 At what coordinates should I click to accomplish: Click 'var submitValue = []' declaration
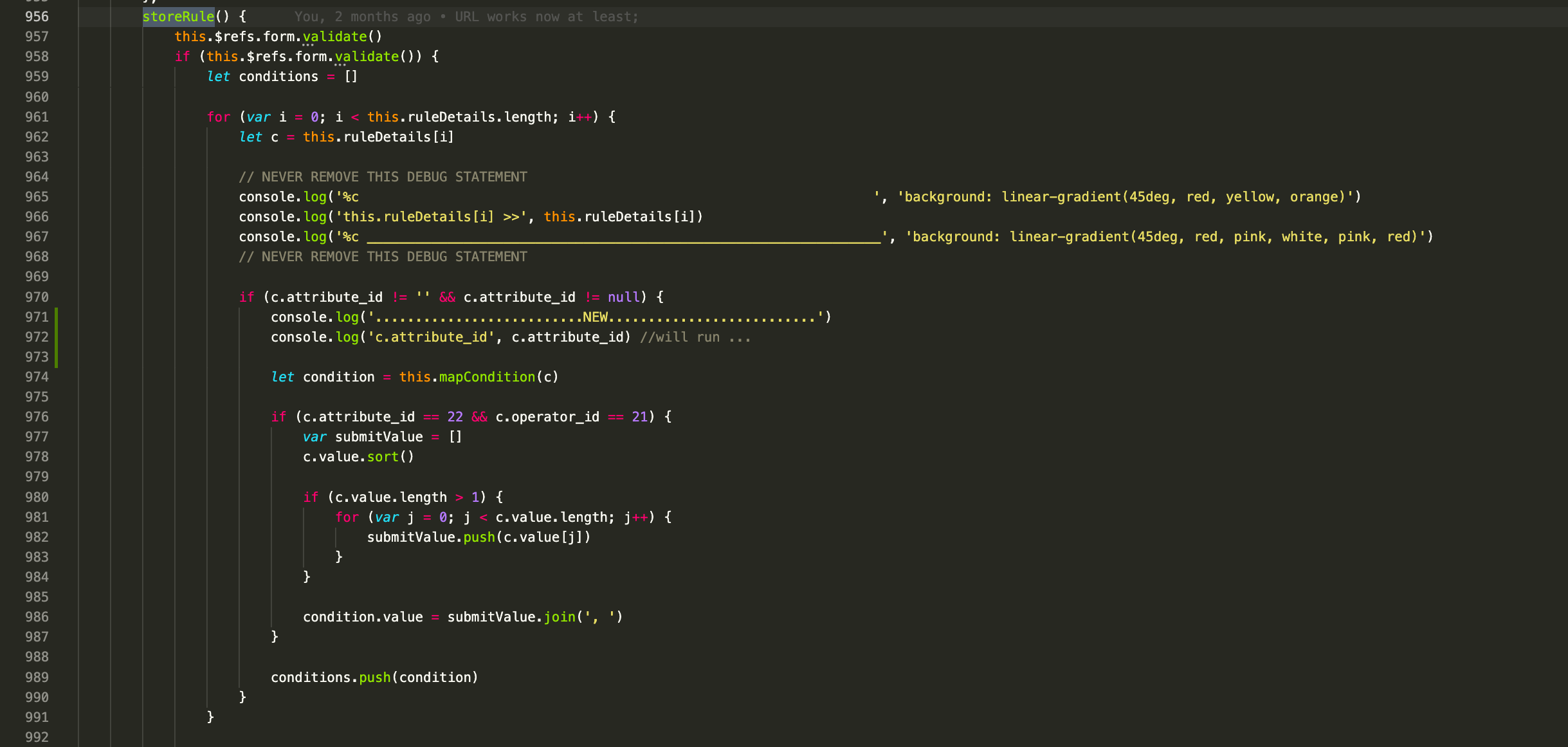[383, 437]
